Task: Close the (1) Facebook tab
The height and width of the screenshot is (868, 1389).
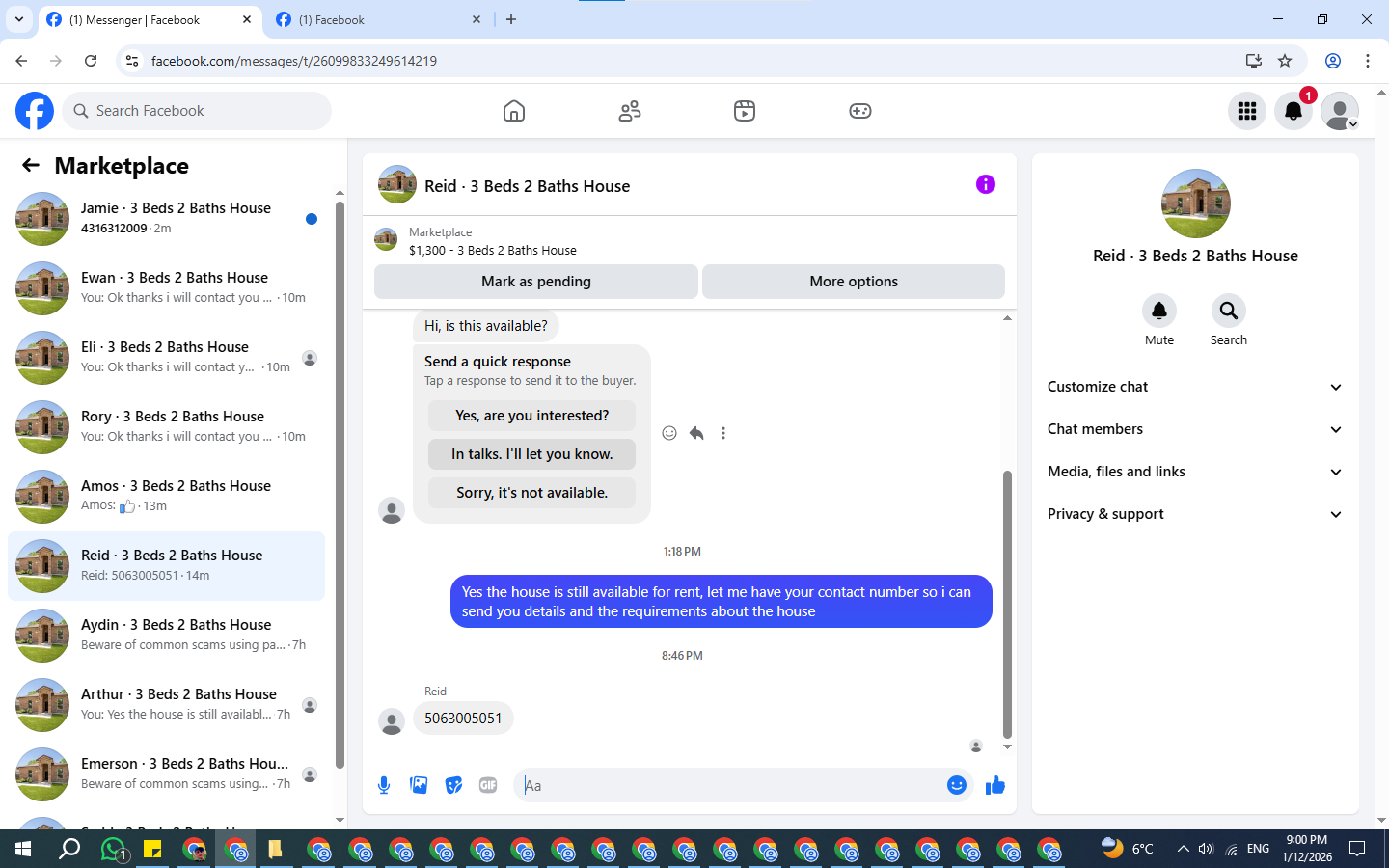Action: tap(477, 19)
